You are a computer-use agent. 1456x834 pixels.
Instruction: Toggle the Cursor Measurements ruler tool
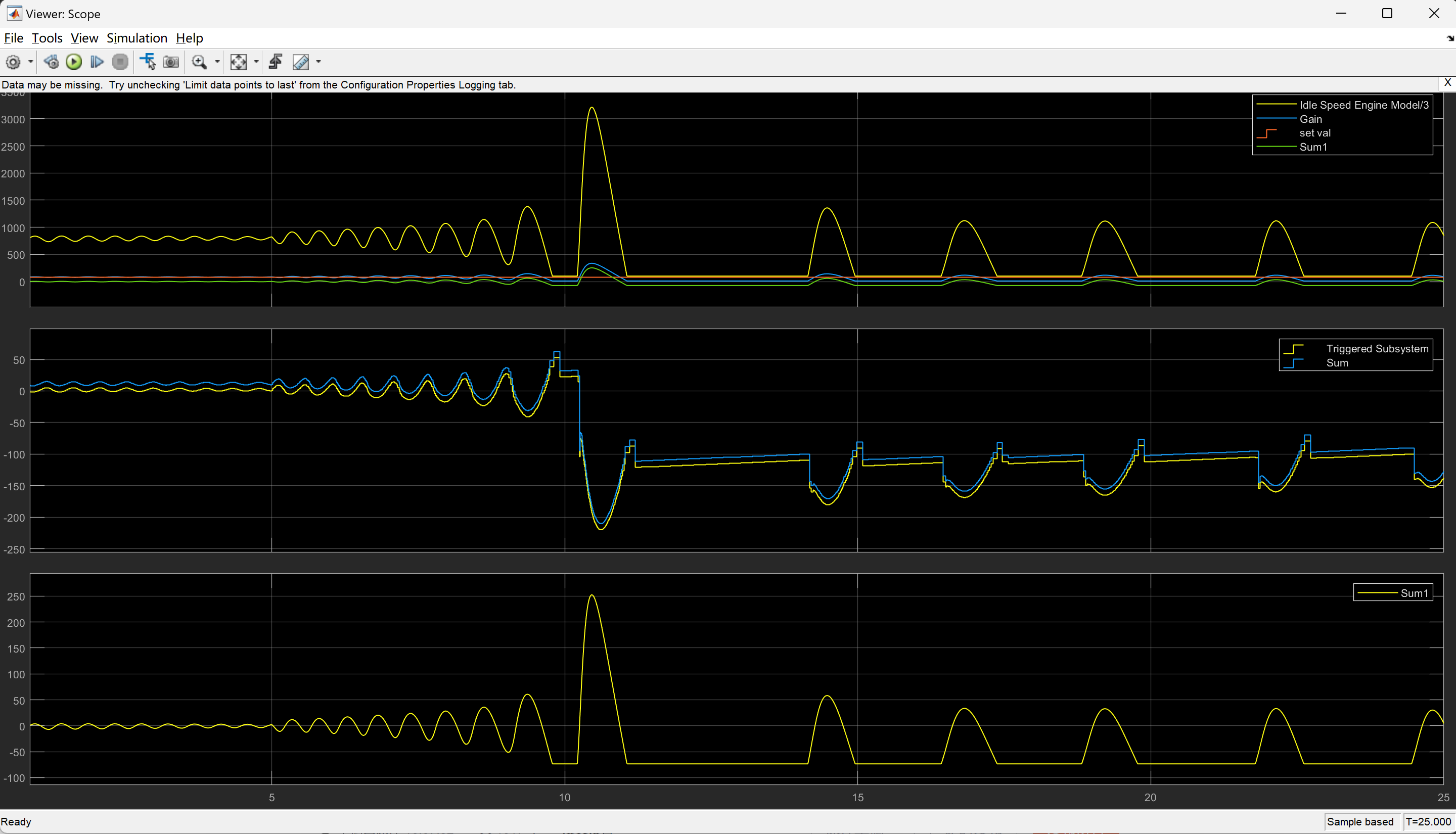pos(301,62)
